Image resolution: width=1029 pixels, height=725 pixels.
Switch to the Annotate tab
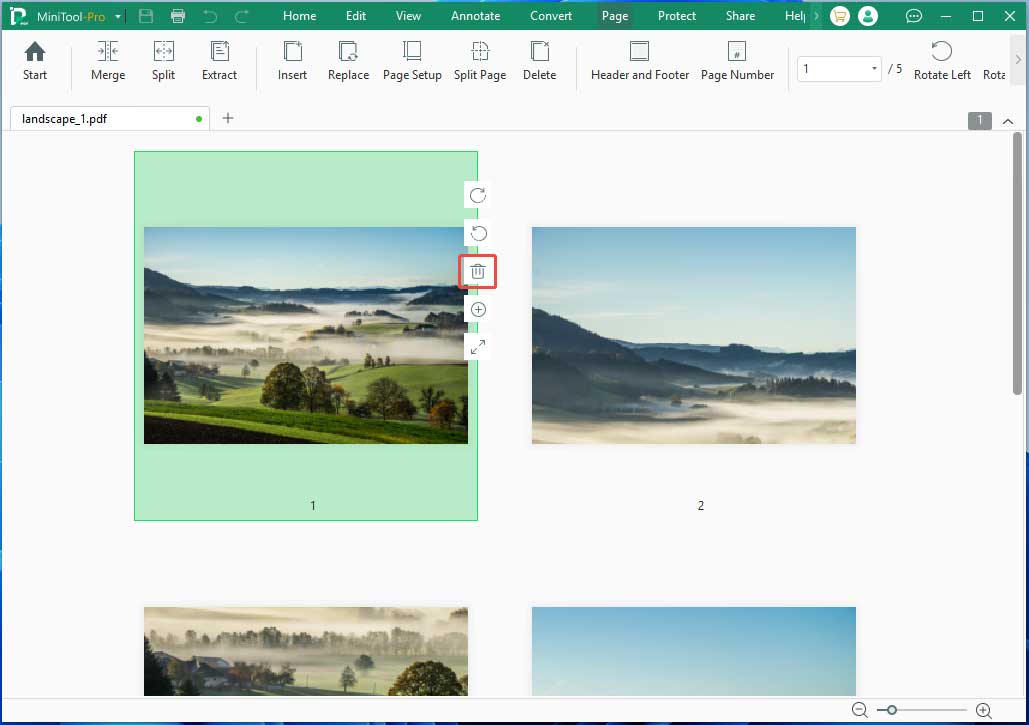[x=475, y=16]
